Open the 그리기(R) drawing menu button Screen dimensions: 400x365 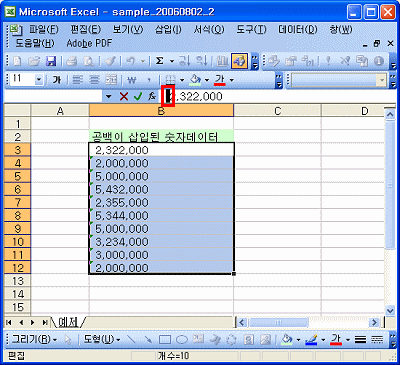tap(34, 340)
